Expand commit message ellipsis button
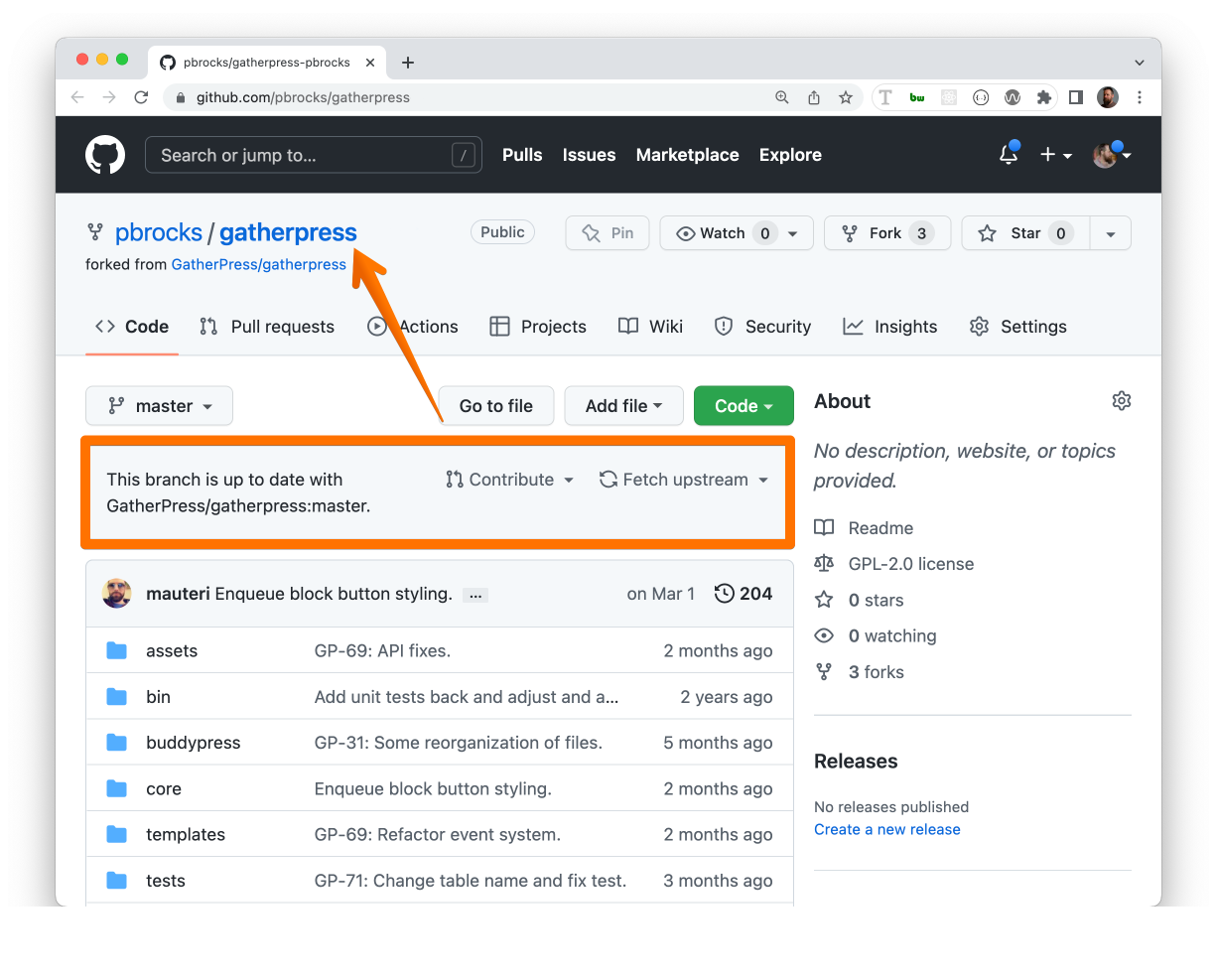The image size is (1217, 980). pos(475,595)
